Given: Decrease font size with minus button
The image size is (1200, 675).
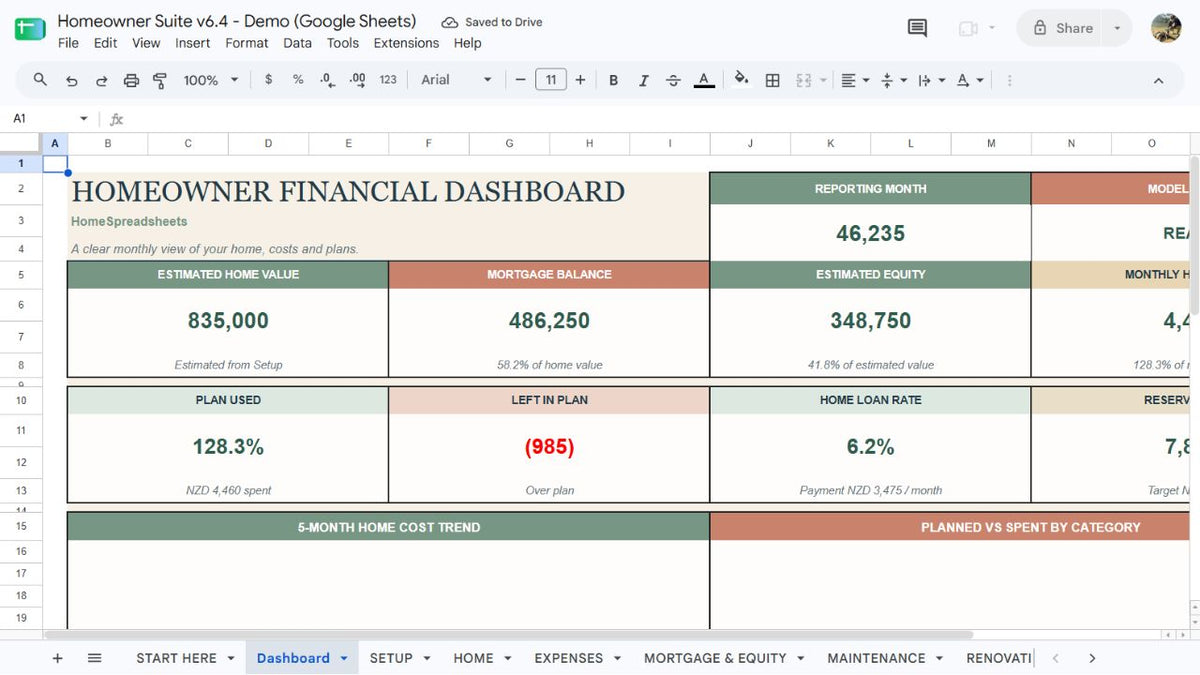Looking at the screenshot, I should click(520, 80).
